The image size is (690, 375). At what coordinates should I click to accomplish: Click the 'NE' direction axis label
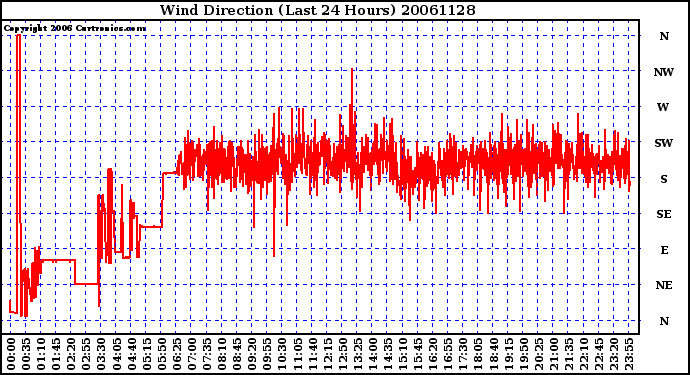point(664,286)
